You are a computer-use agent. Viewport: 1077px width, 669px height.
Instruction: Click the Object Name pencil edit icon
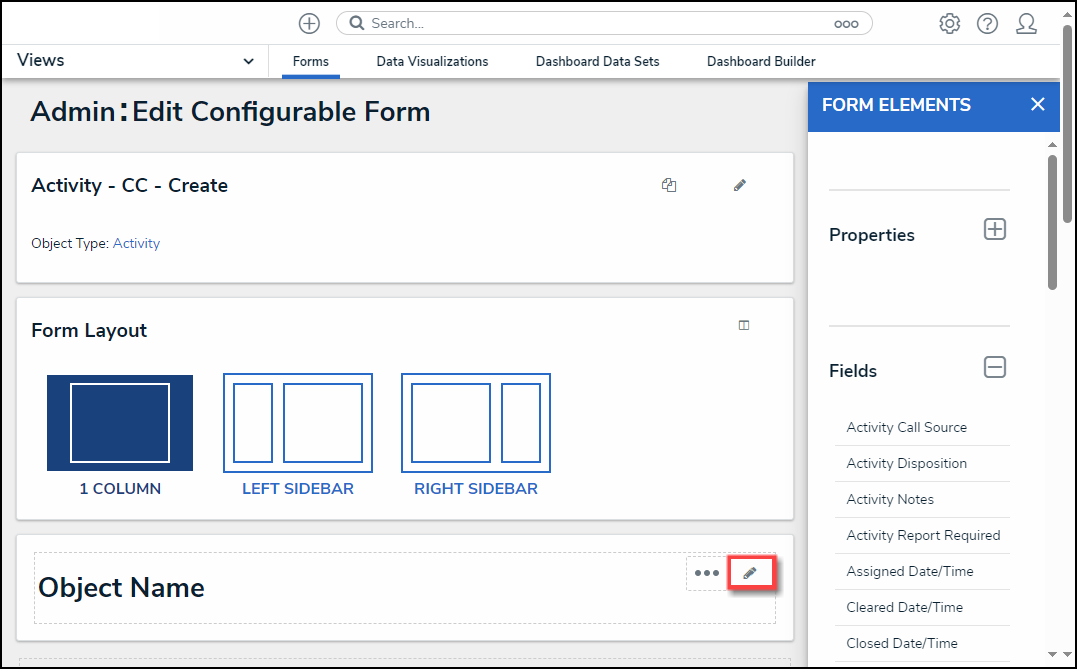click(x=751, y=573)
